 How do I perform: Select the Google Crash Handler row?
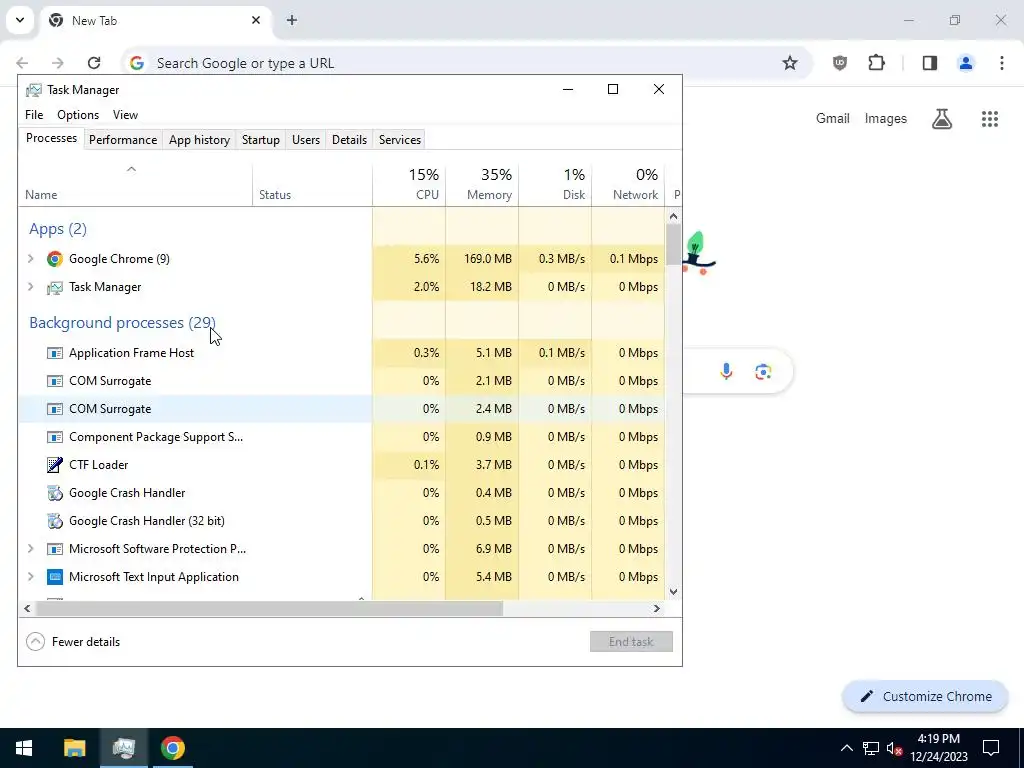pyautogui.click(x=342, y=492)
